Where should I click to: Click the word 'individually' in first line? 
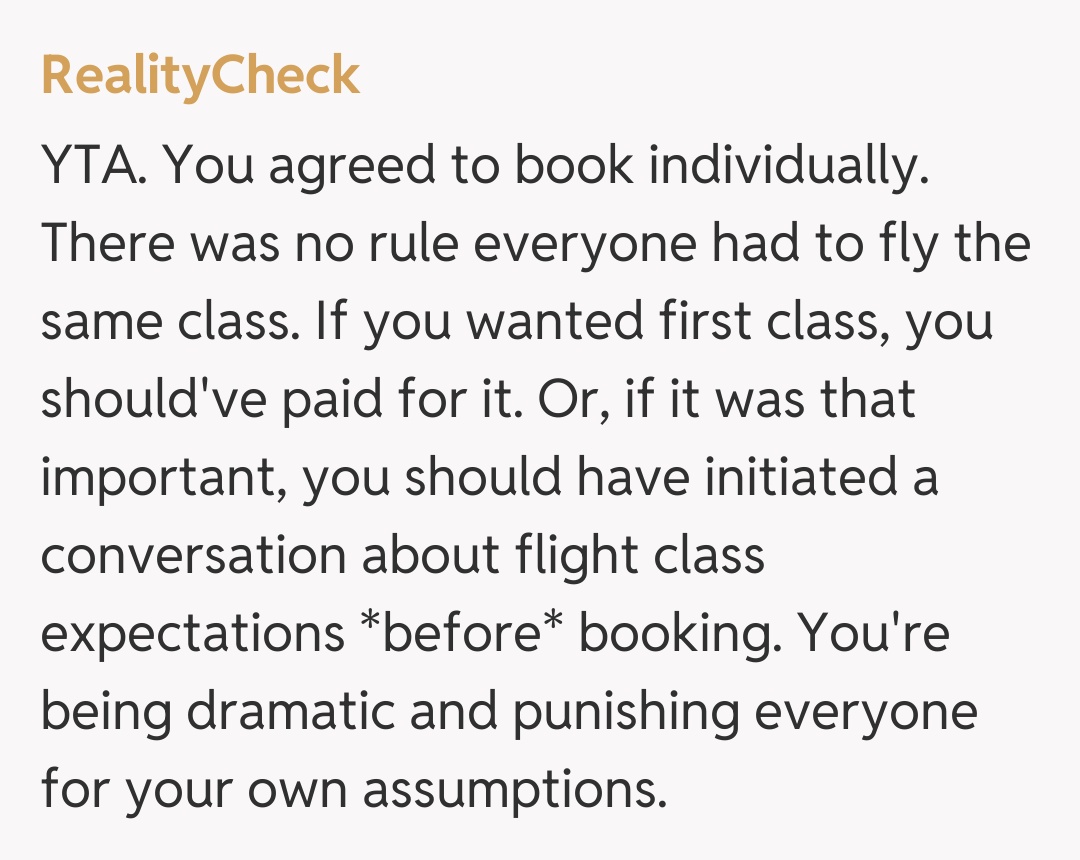click(787, 166)
